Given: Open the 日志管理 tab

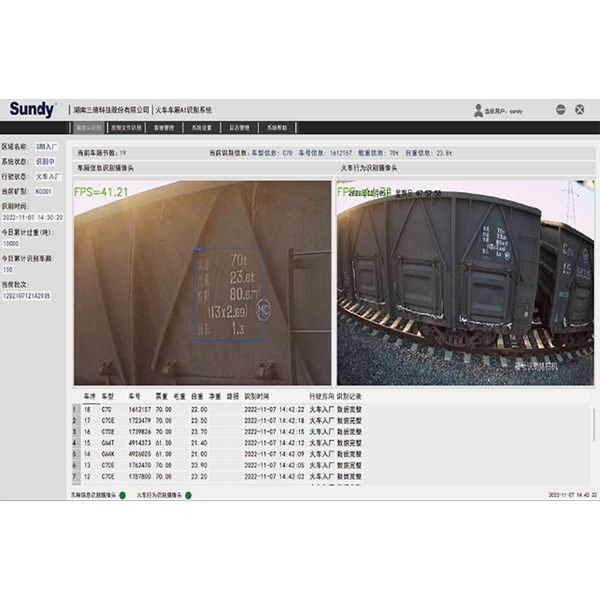Looking at the screenshot, I should tap(239, 128).
